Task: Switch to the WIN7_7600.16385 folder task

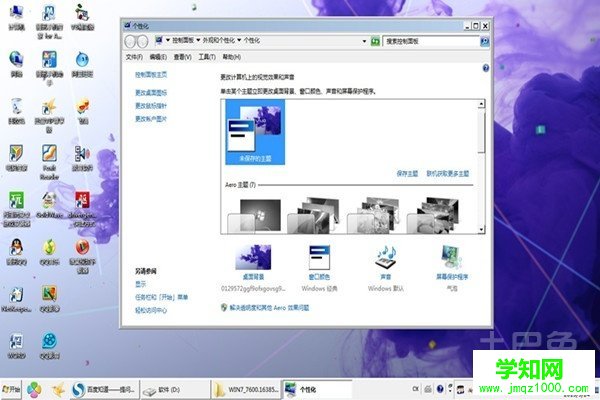Action: tap(245, 390)
